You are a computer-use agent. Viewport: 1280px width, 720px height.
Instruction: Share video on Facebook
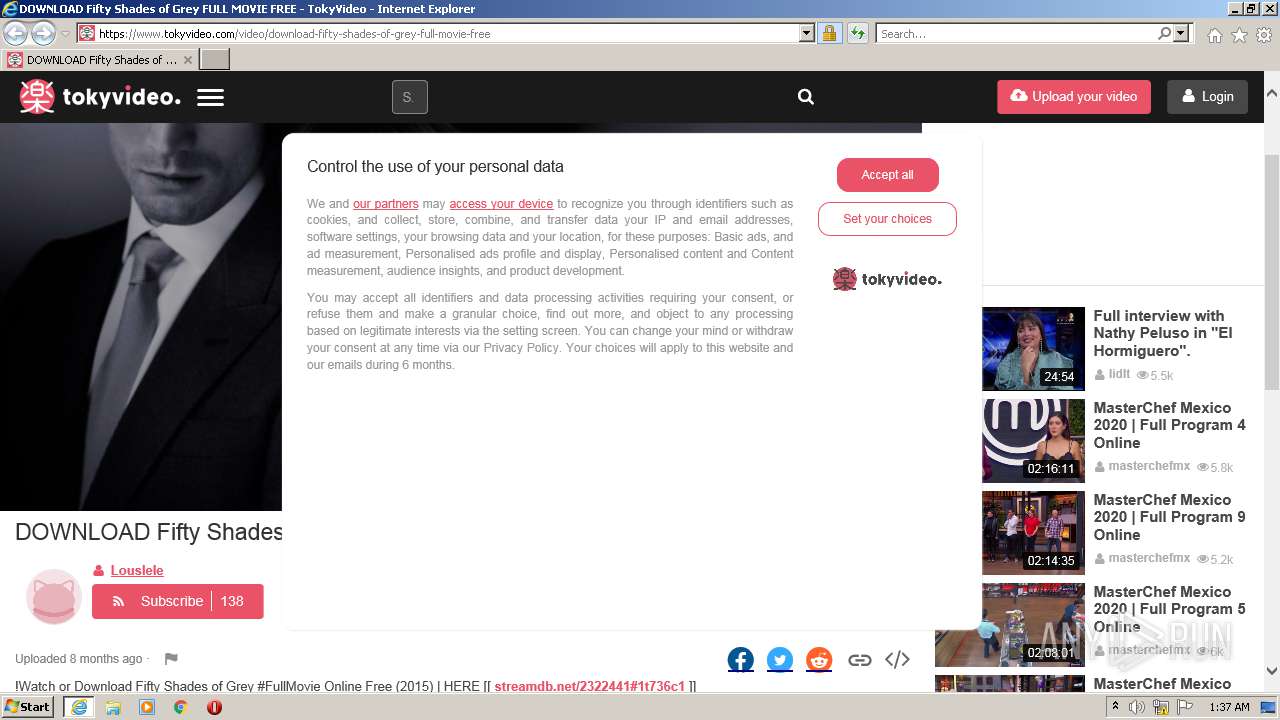point(741,660)
